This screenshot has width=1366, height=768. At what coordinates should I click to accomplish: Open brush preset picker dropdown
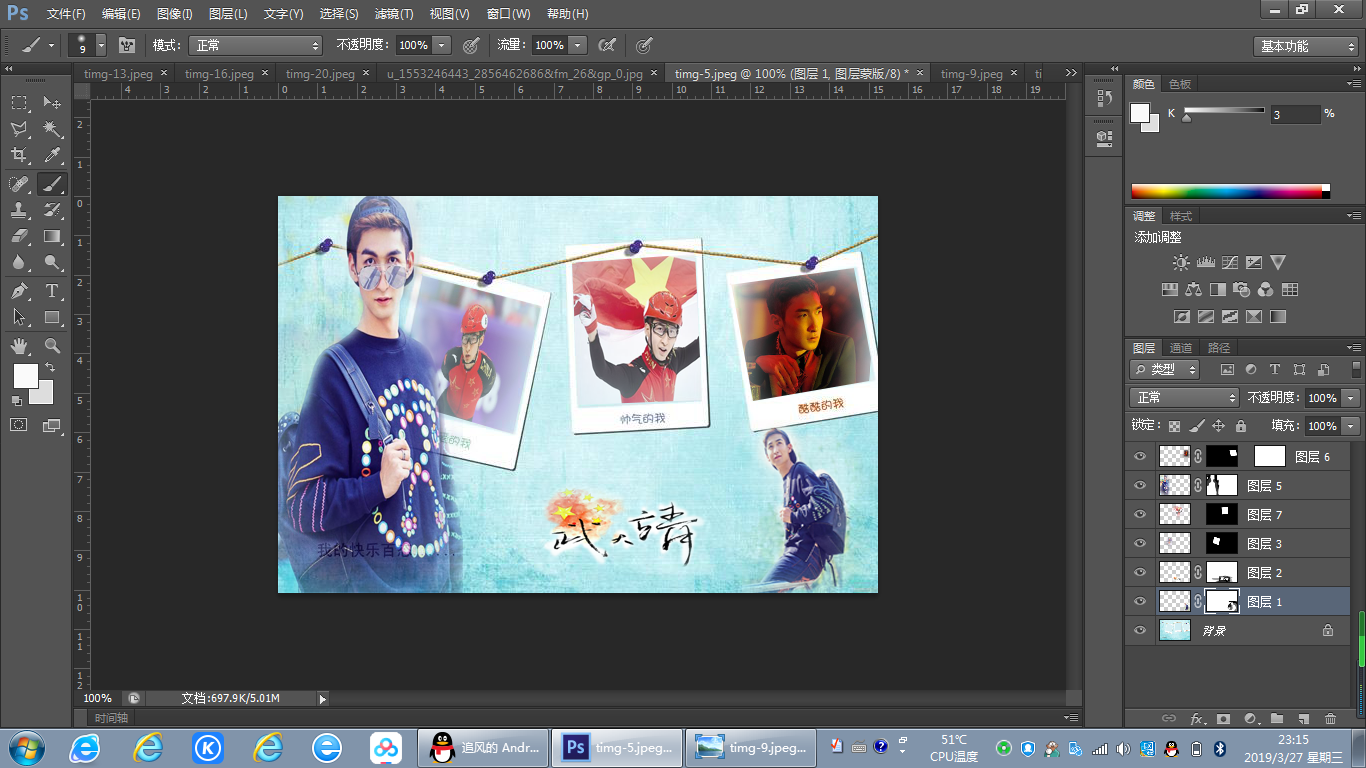tap(100, 45)
